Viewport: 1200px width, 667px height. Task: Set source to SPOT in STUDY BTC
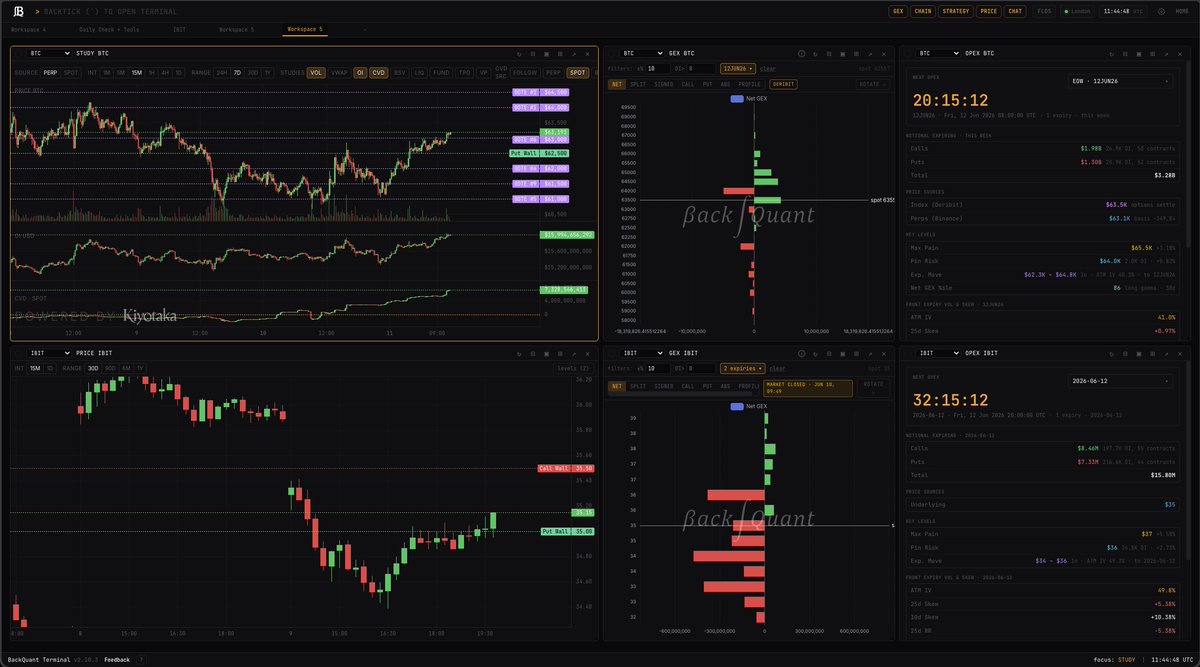tap(71, 73)
